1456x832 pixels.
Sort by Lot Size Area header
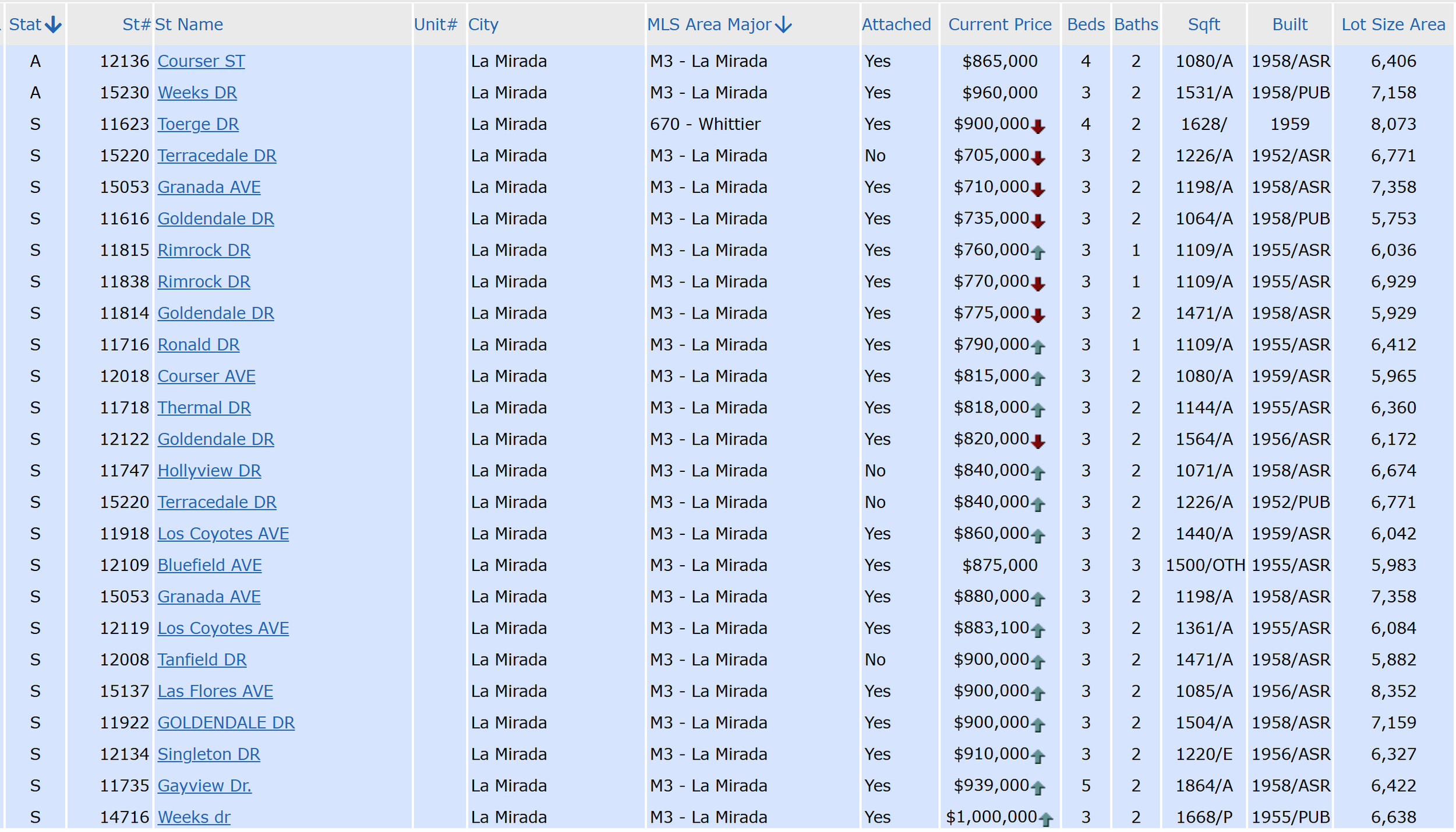pyautogui.click(x=1393, y=24)
